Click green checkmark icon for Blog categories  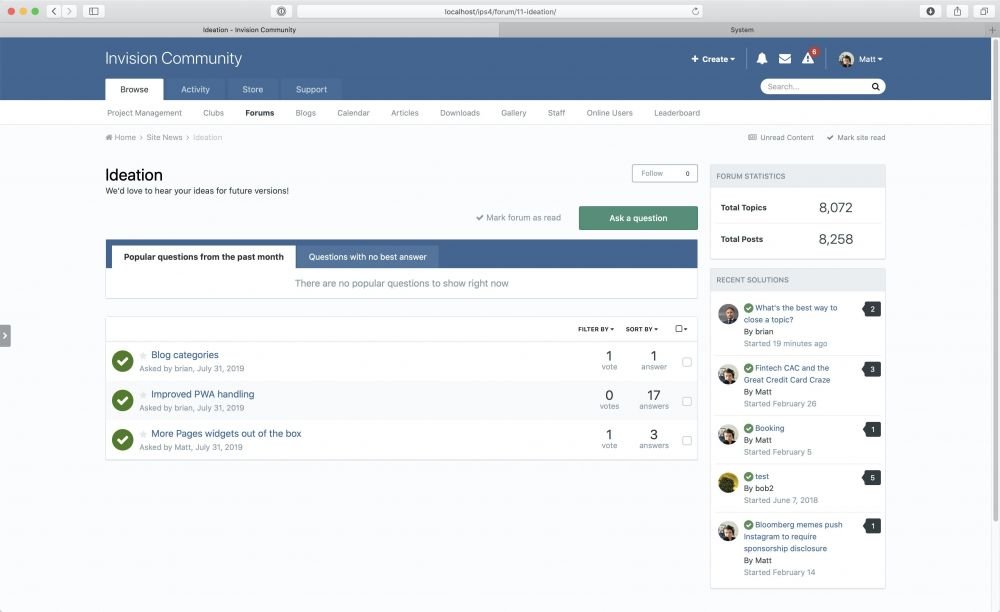pyautogui.click(x=122, y=361)
